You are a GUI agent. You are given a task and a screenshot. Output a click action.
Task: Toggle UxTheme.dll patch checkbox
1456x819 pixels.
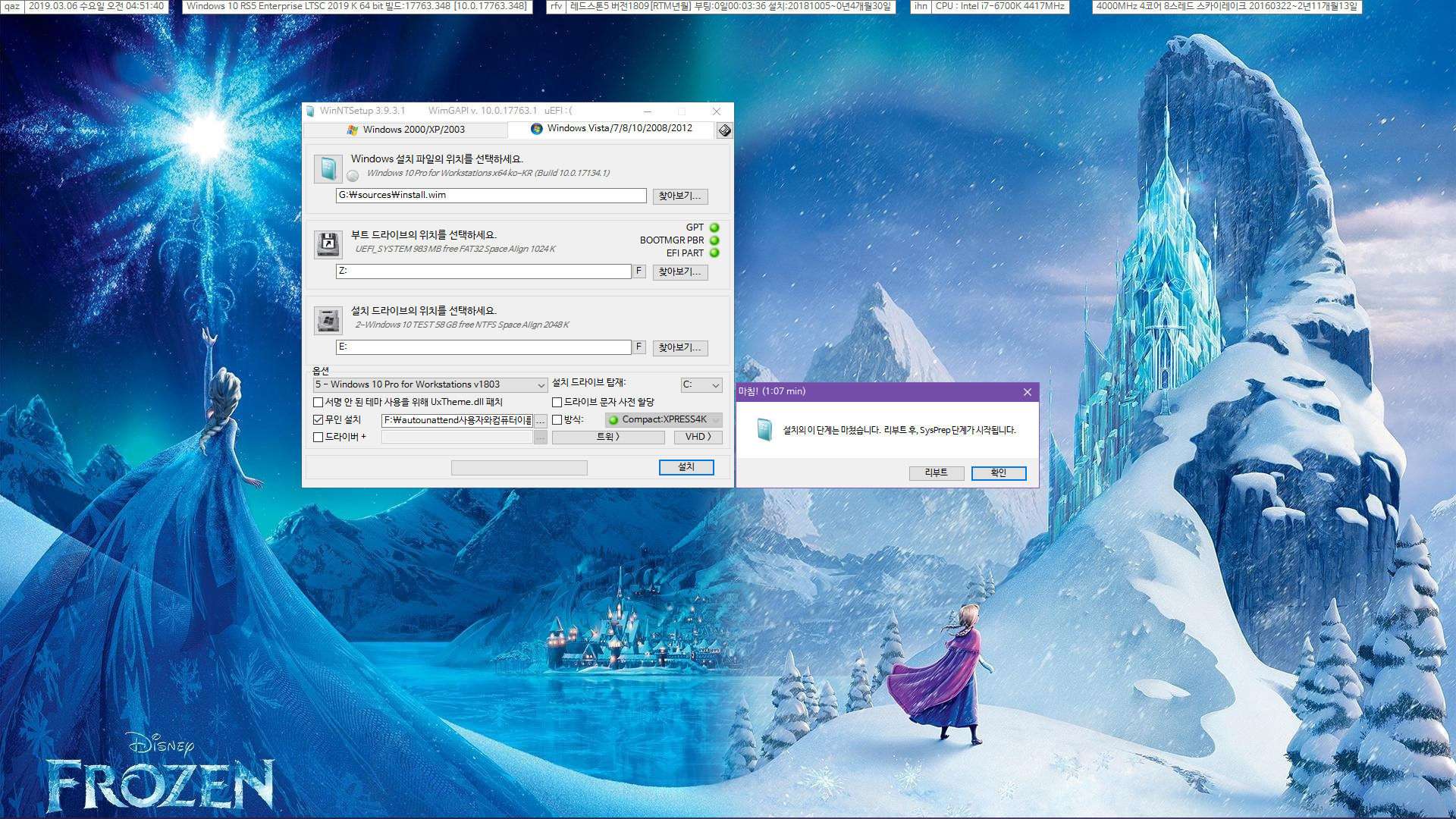coord(318,403)
